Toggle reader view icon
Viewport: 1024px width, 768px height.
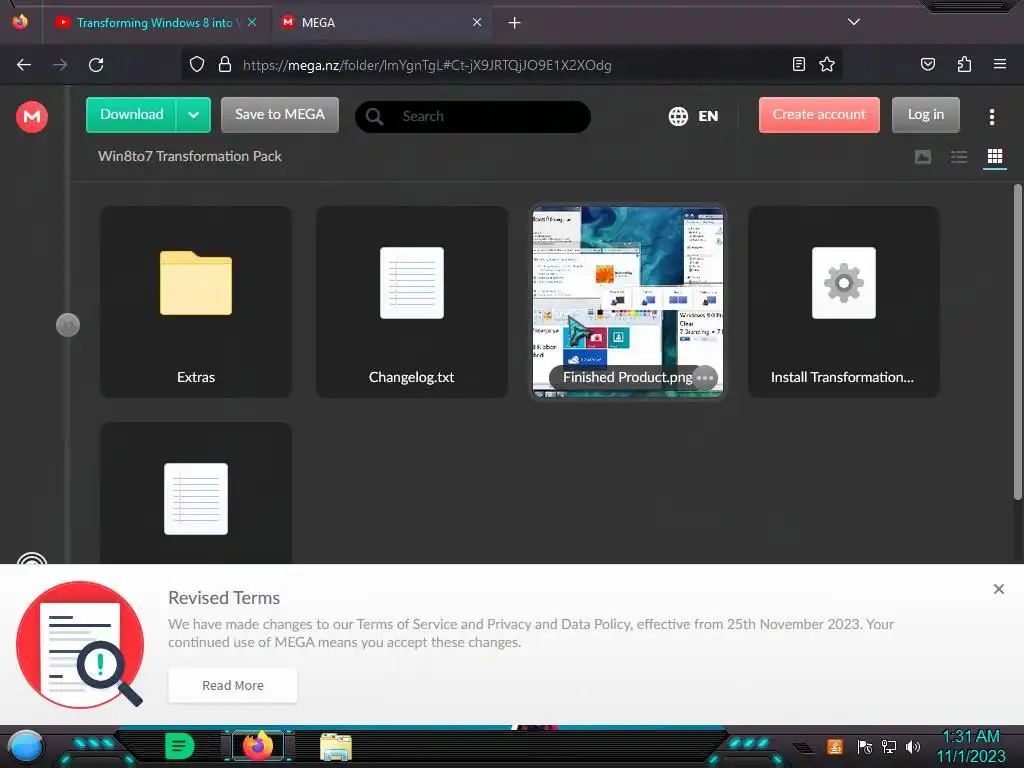(x=799, y=65)
